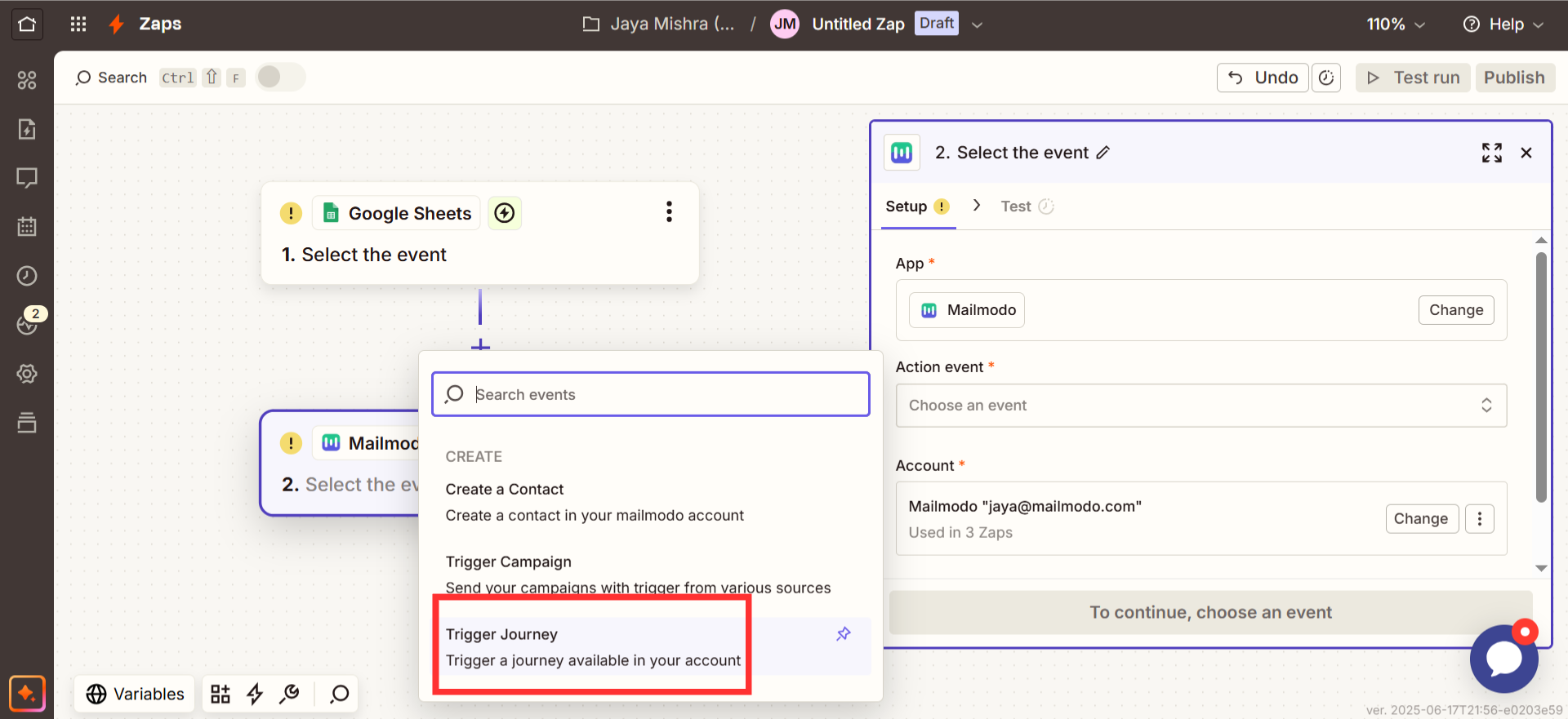Rename step using the pencil icon
1568x719 pixels.
[1103, 153]
